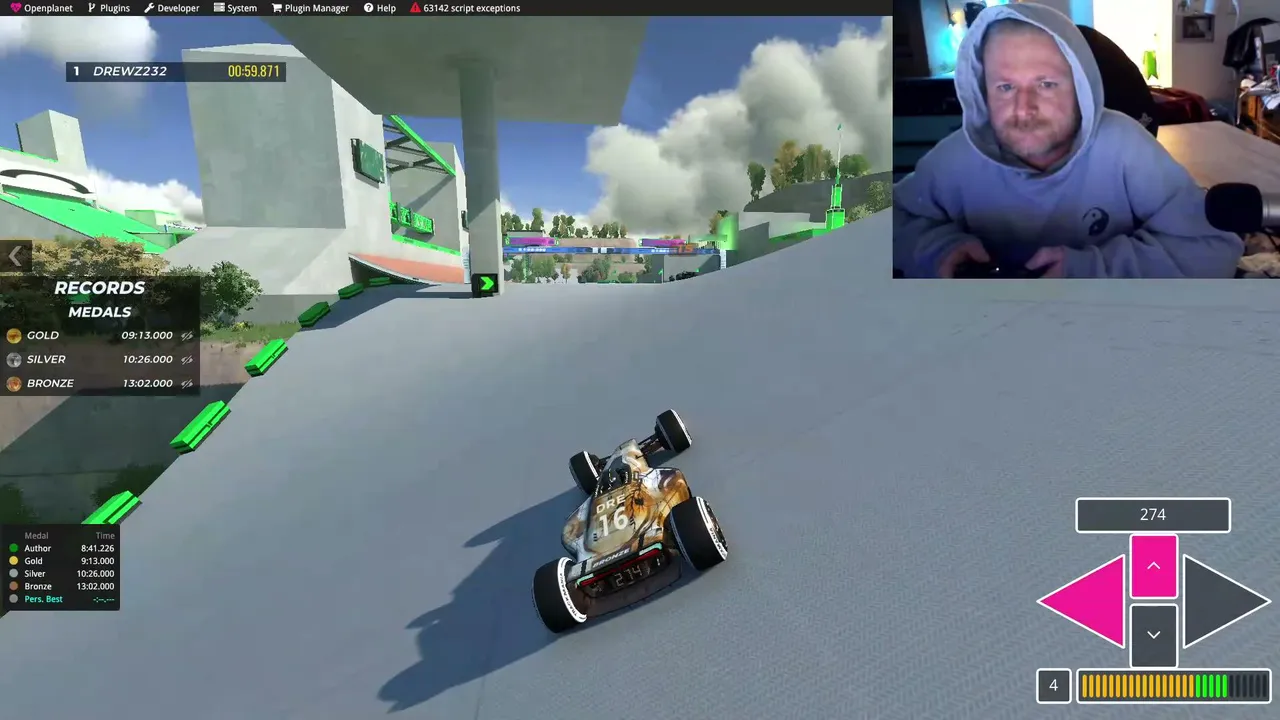Image resolution: width=1280 pixels, height=720 pixels.
Task: Click the speed readout showing 274
Action: [x=1153, y=515]
